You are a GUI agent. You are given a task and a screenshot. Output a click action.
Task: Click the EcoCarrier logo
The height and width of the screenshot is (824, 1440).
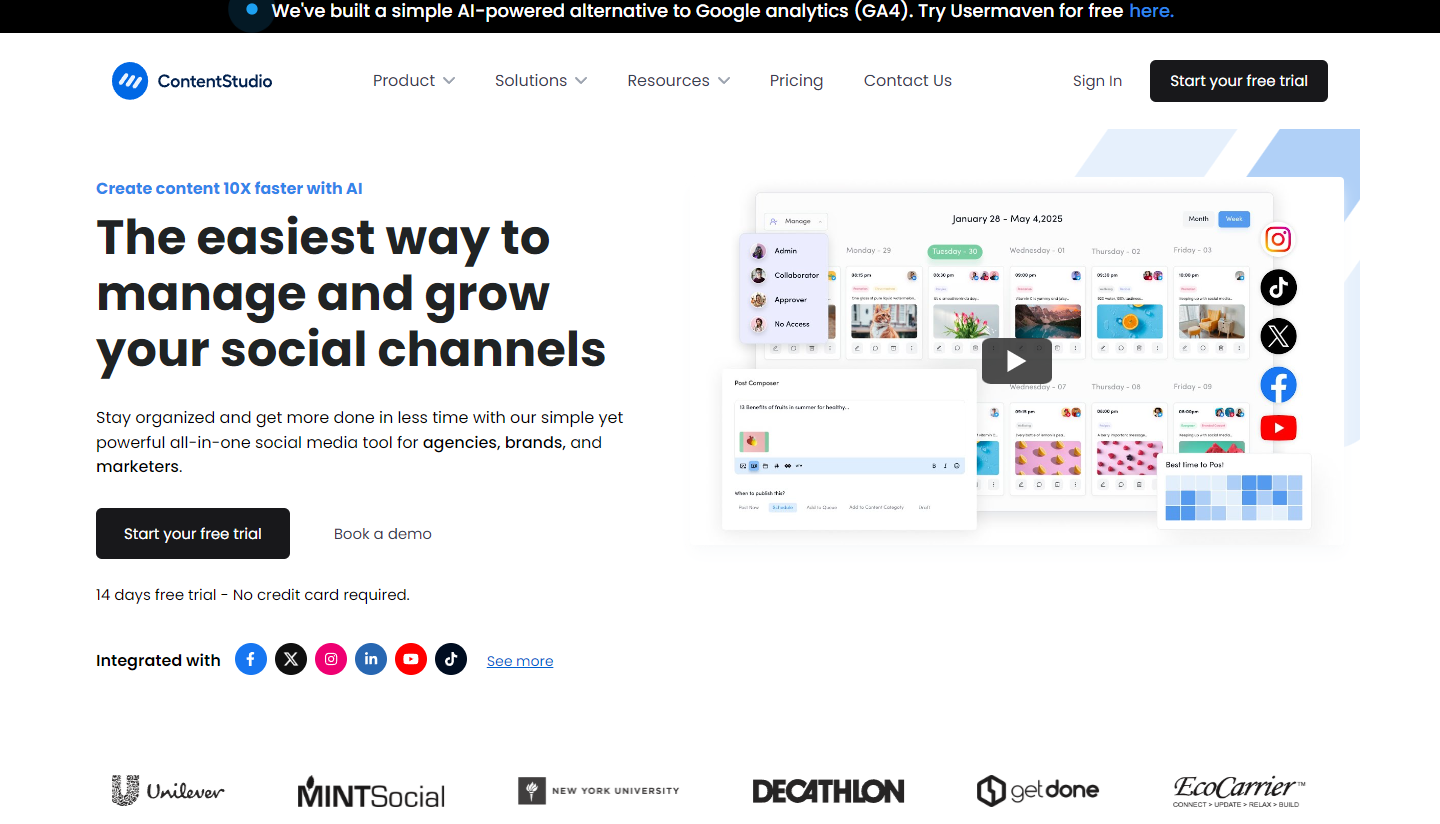tap(1239, 791)
